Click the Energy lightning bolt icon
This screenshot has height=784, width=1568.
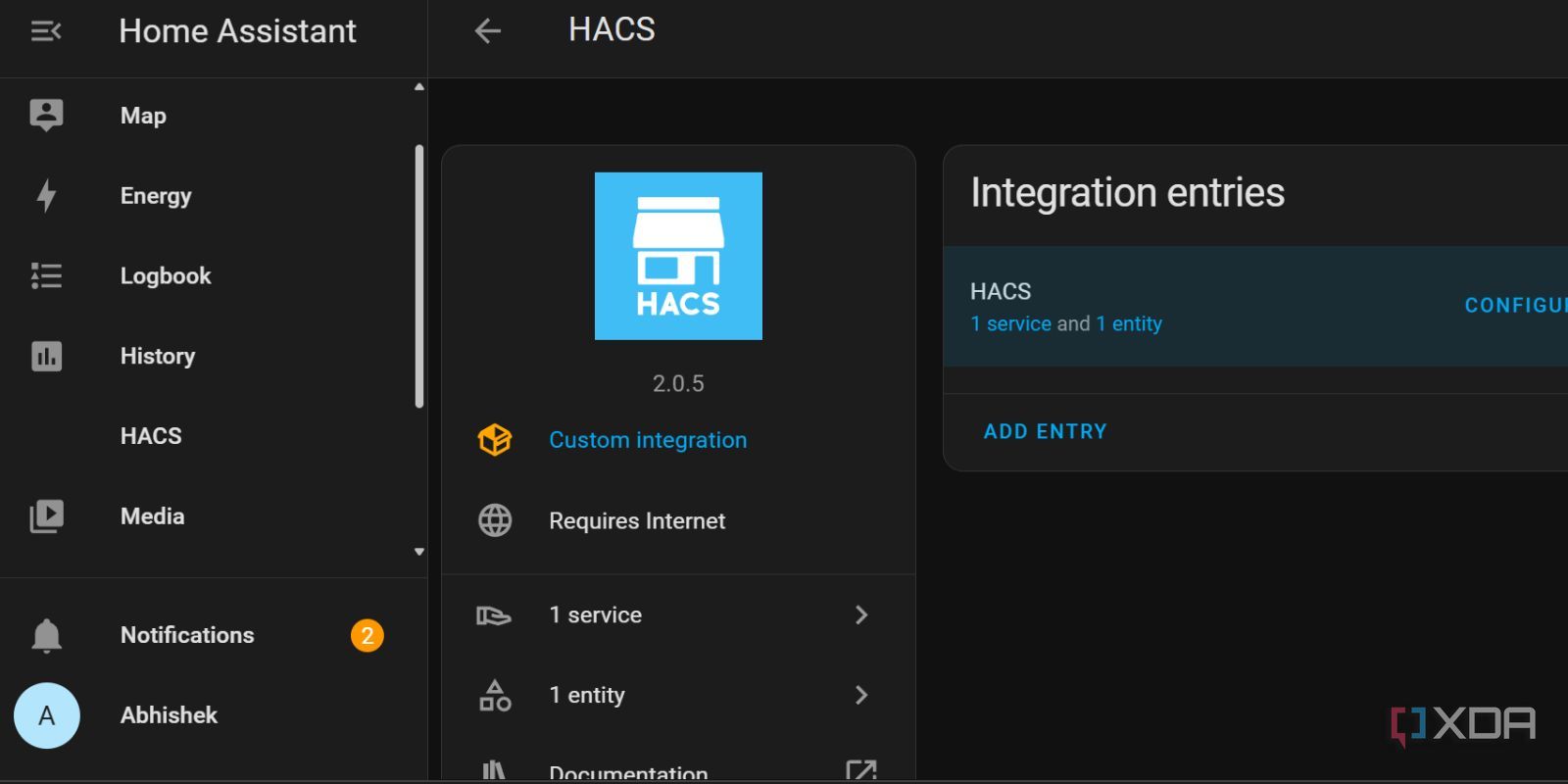(46, 196)
